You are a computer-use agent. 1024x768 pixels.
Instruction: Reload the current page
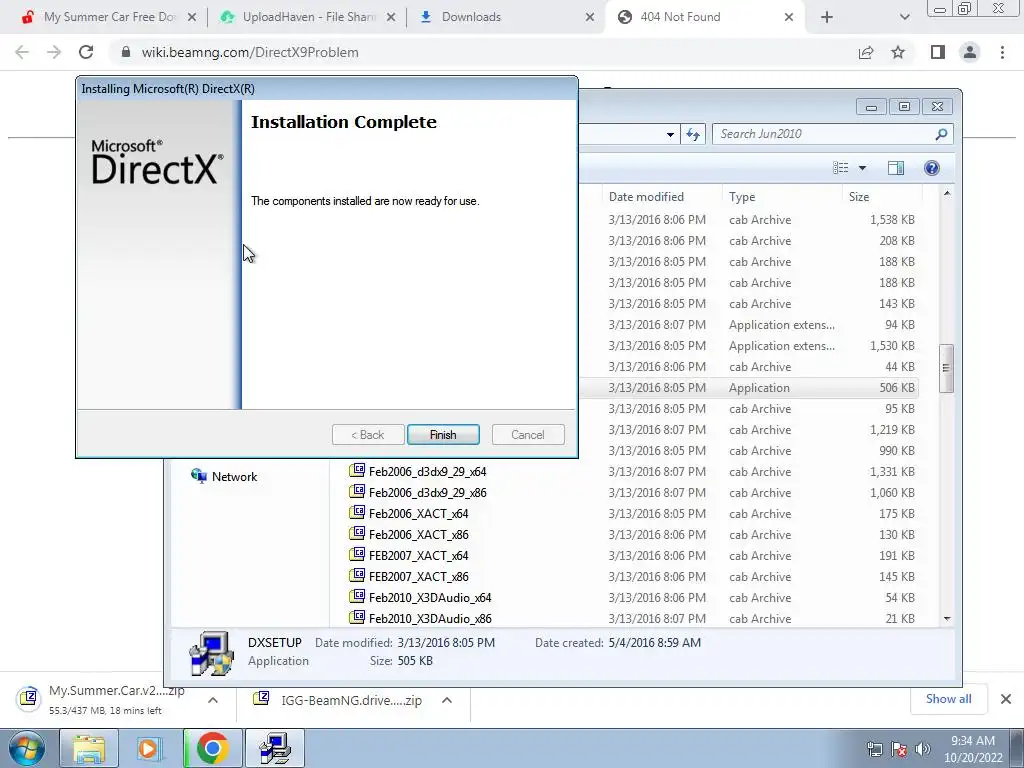pos(86,52)
